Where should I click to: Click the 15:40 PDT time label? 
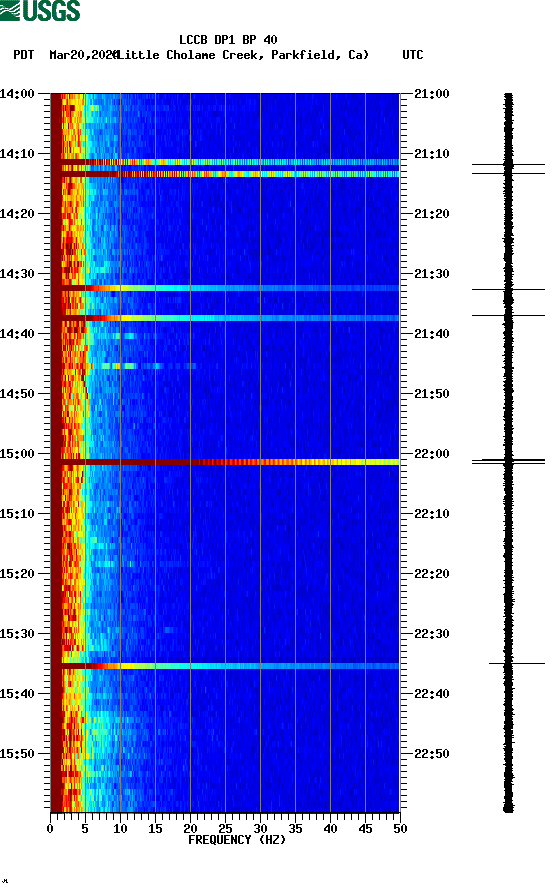click(x=17, y=694)
